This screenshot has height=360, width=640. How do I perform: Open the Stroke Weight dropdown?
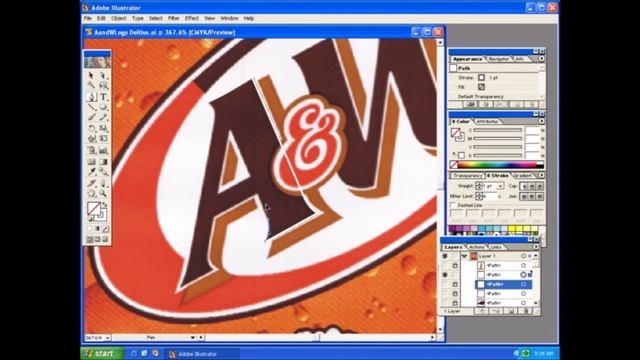pos(500,186)
